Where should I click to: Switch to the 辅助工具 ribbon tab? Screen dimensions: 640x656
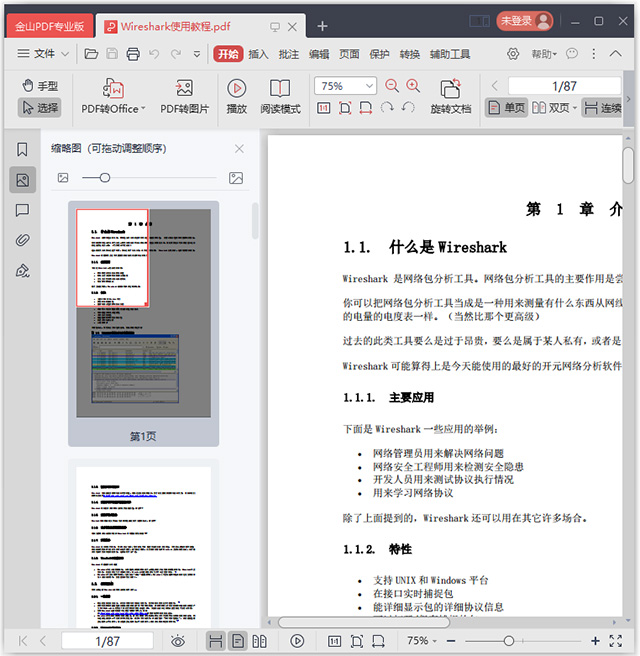pos(450,54)
